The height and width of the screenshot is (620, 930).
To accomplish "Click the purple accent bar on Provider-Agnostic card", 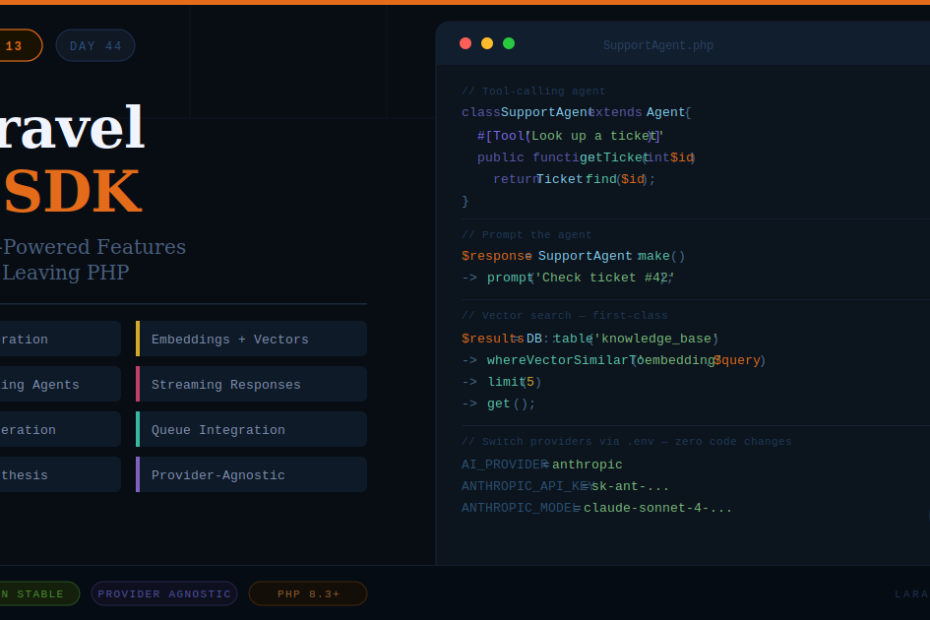I will click(x=138, y=475).
